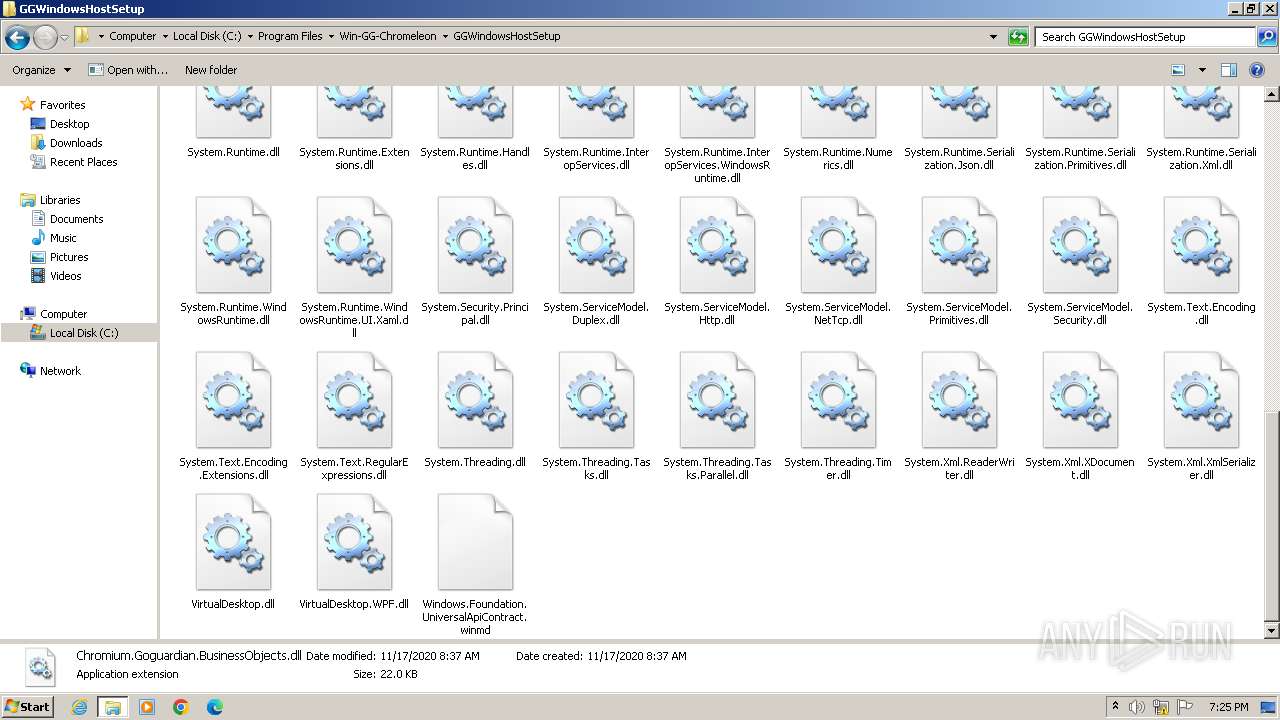Click the Back navigation arrow
This screenshot has width=1280, height=720.
[x=17, y=37]
